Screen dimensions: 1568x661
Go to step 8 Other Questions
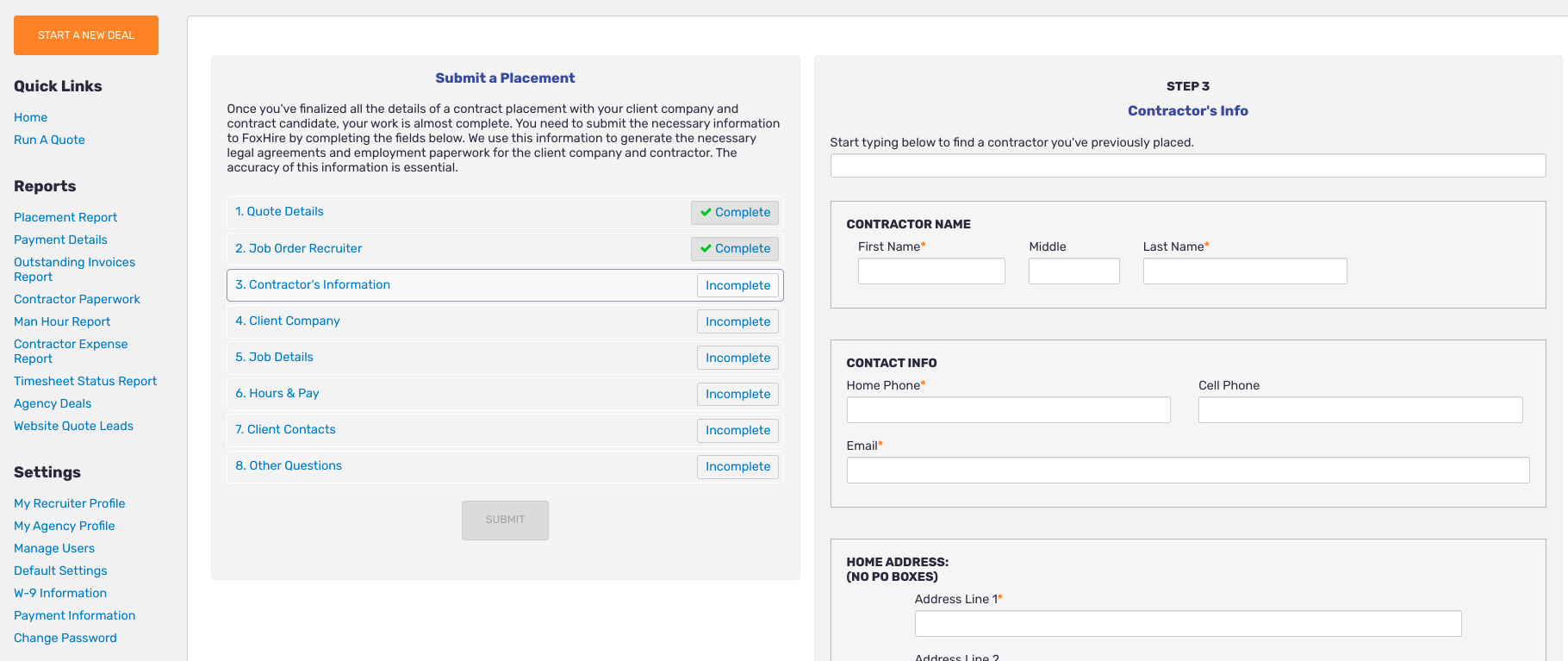click(x=289, y=465)
